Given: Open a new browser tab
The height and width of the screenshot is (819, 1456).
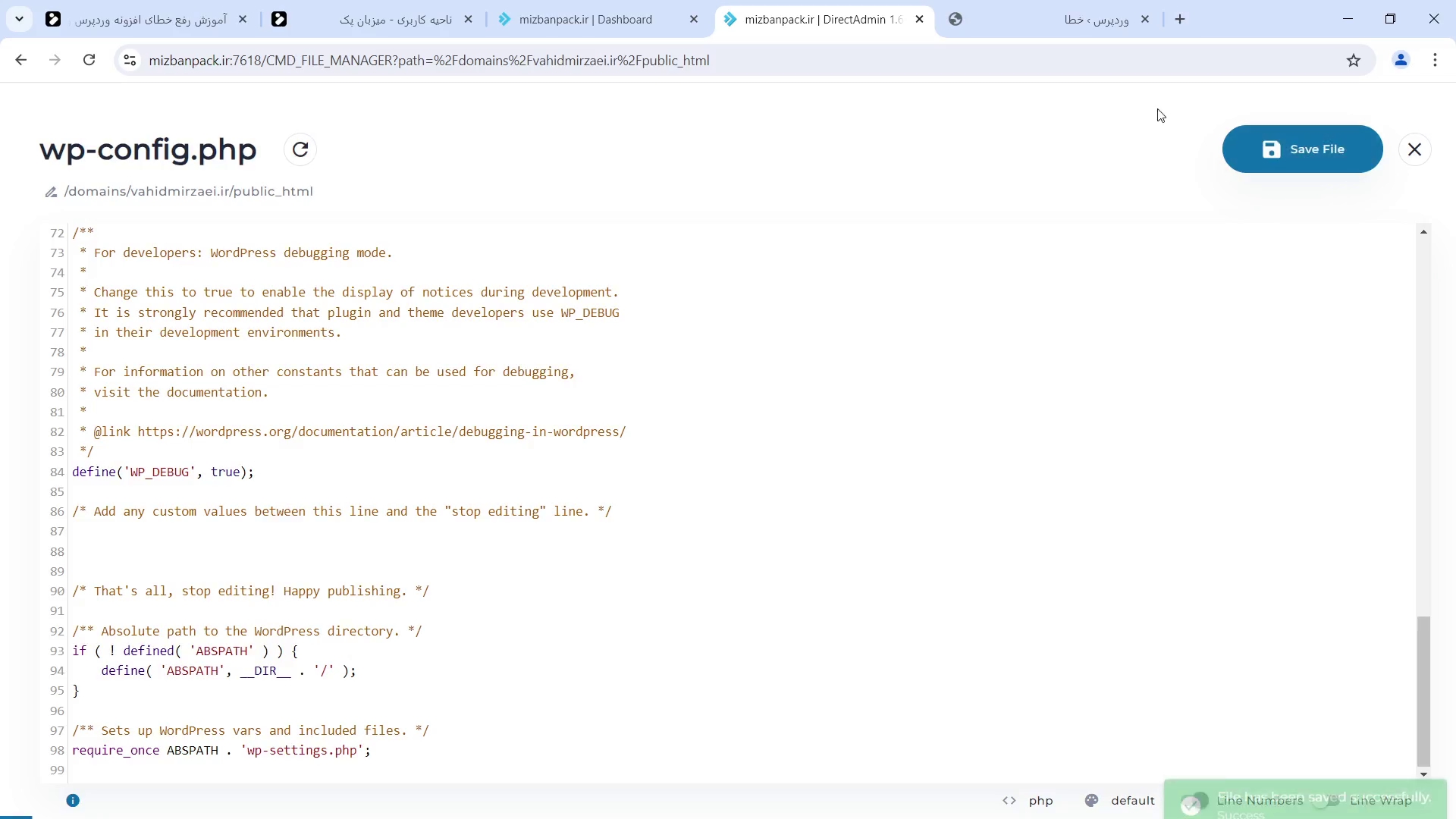Looking at the screenshot, I should coord(1180,20).
